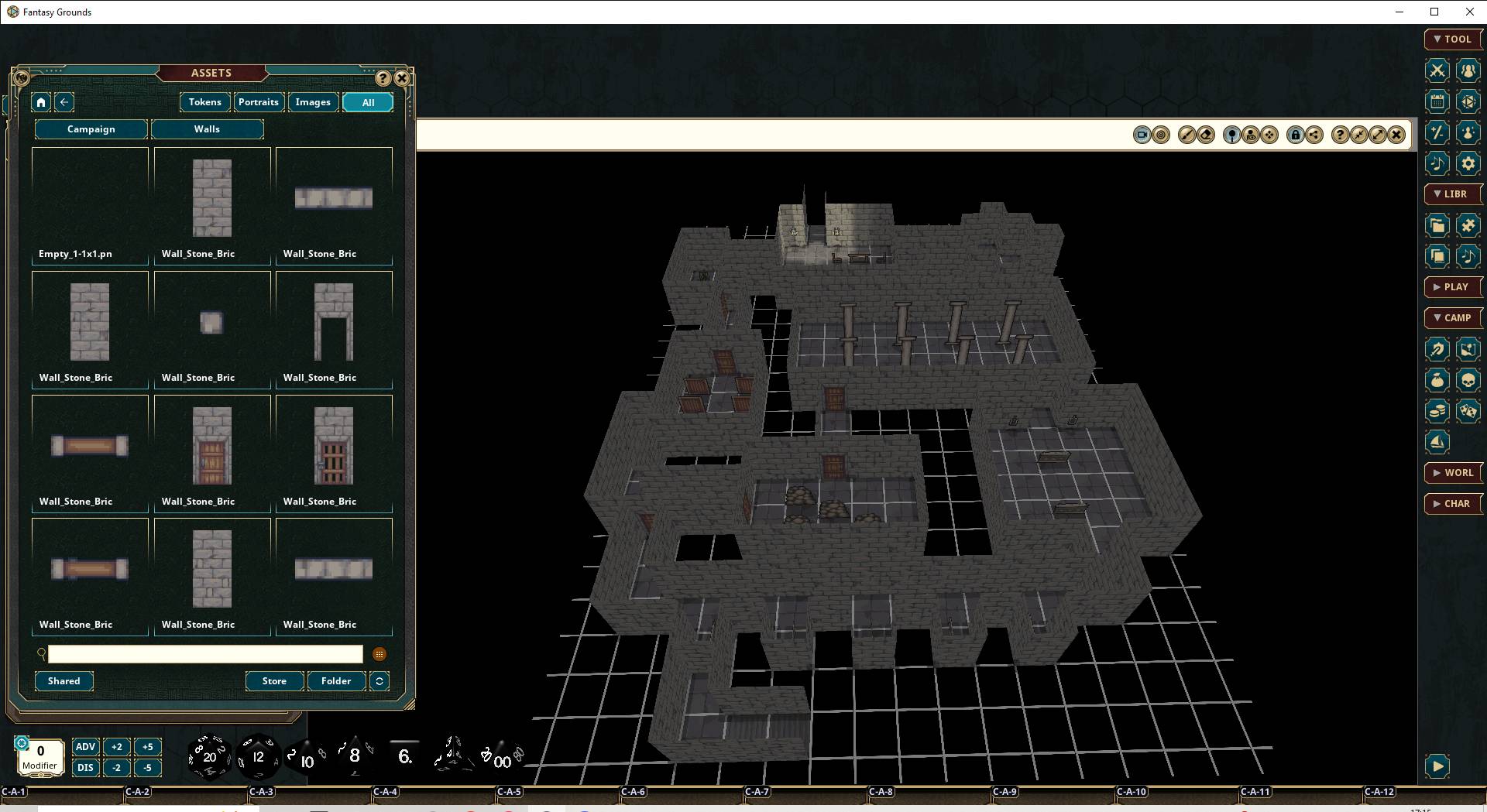Click the target ping icon in image toolbar

pyautogui.click(x=1161, y=135)
